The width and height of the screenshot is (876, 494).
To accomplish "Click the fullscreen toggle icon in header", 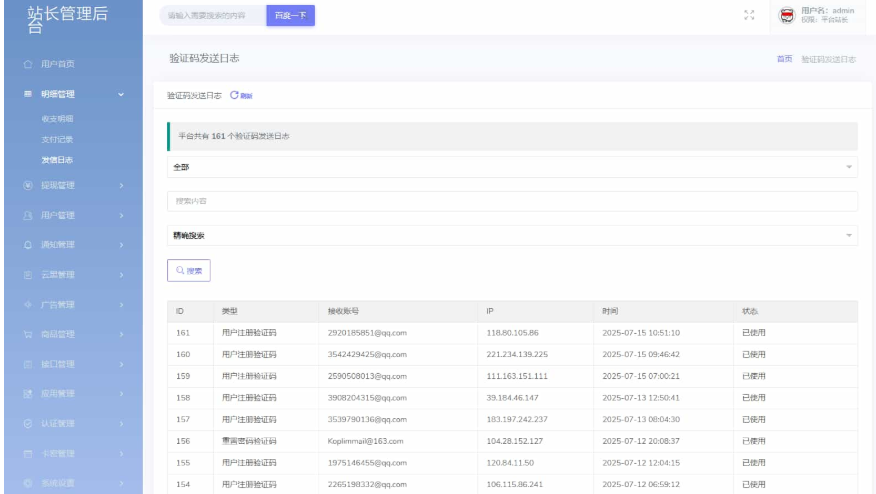I will 749,15.
